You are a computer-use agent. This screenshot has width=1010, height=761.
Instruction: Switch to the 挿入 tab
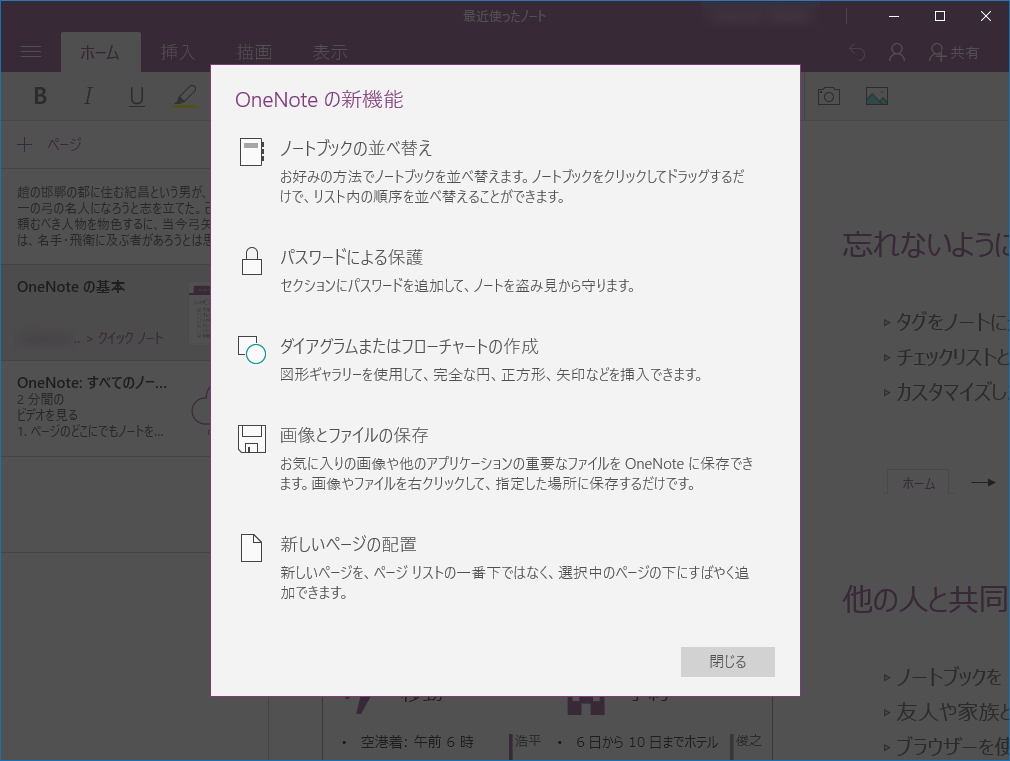click(177, 52)
